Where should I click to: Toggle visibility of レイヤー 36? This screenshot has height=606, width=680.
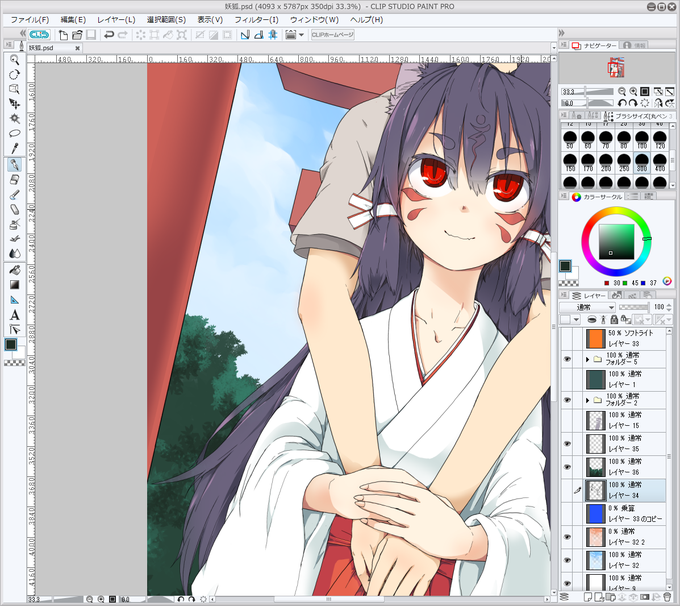click(567, 467)
